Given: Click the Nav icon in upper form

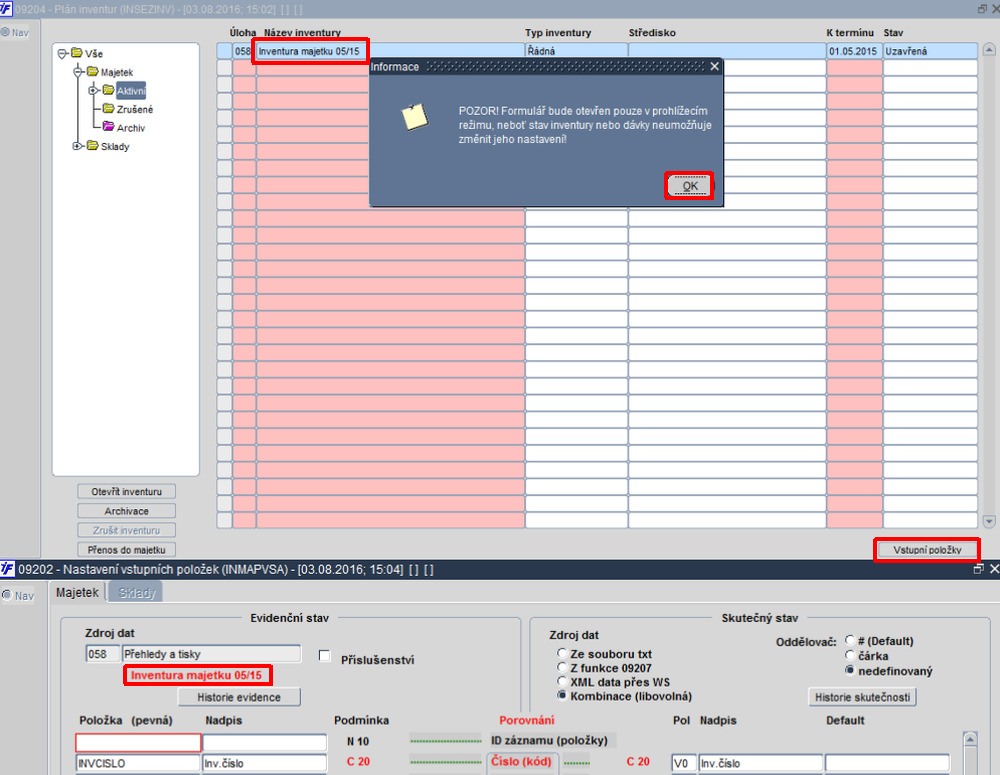Looking at the screenshot, I should (x=6, y=32).
